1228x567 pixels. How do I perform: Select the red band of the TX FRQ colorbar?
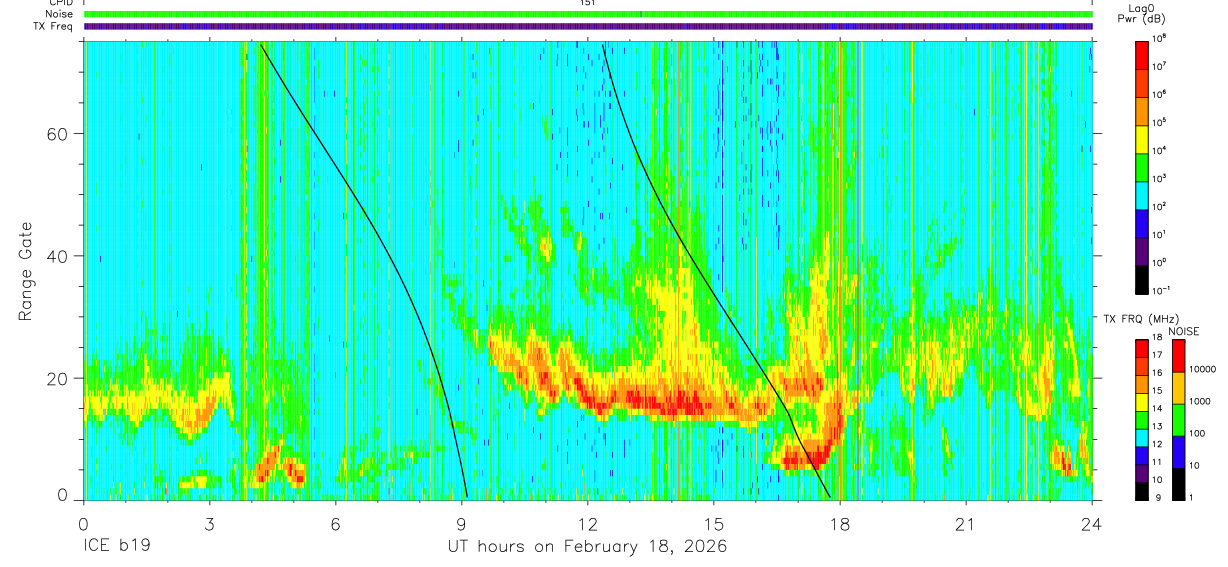tap(1142, 346)
